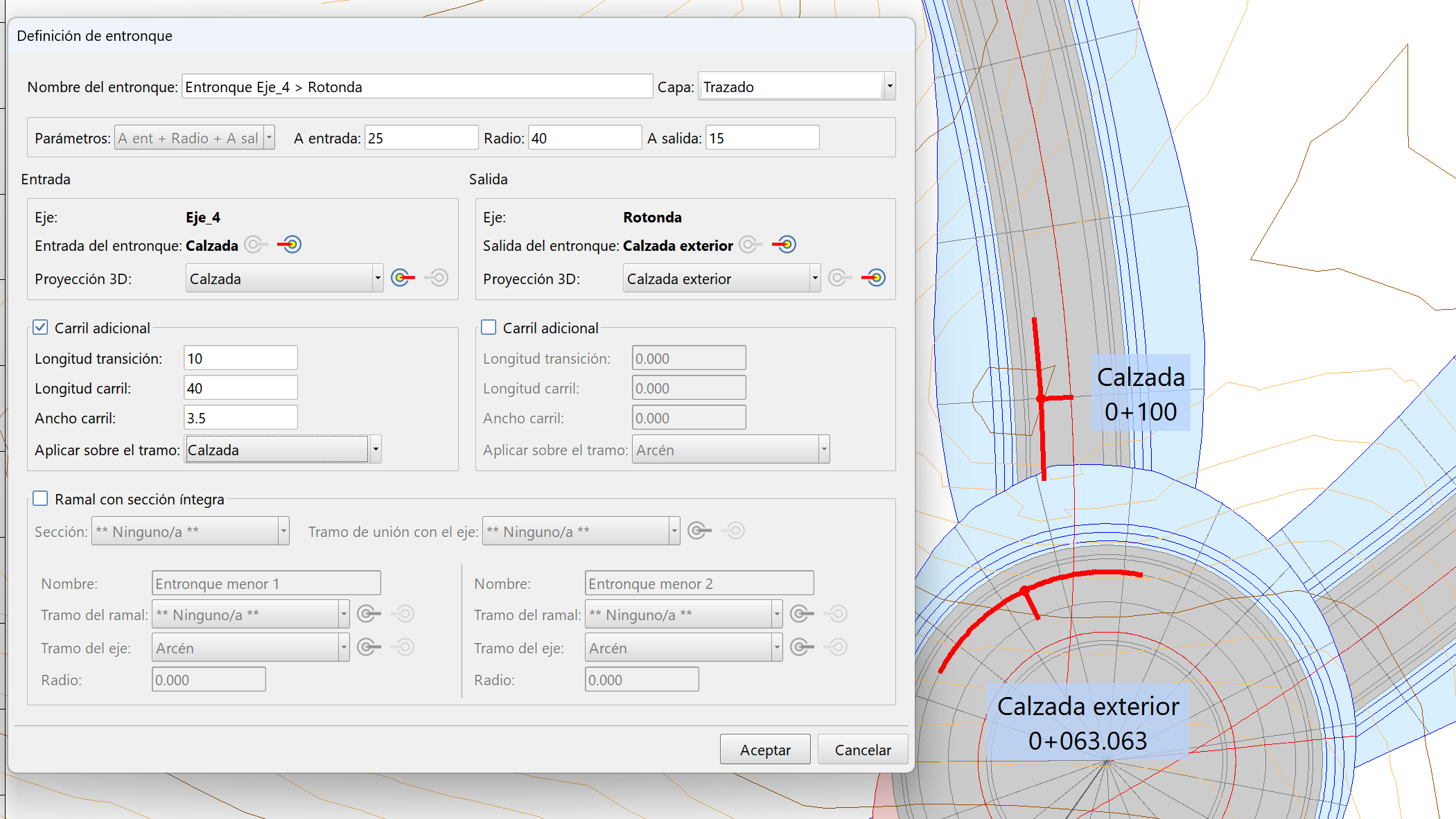Open Entrada Proyección 3D Calzada dropdown
Image resolution: width=1456 pixels, height=819 pixels.
coord(377,279)
